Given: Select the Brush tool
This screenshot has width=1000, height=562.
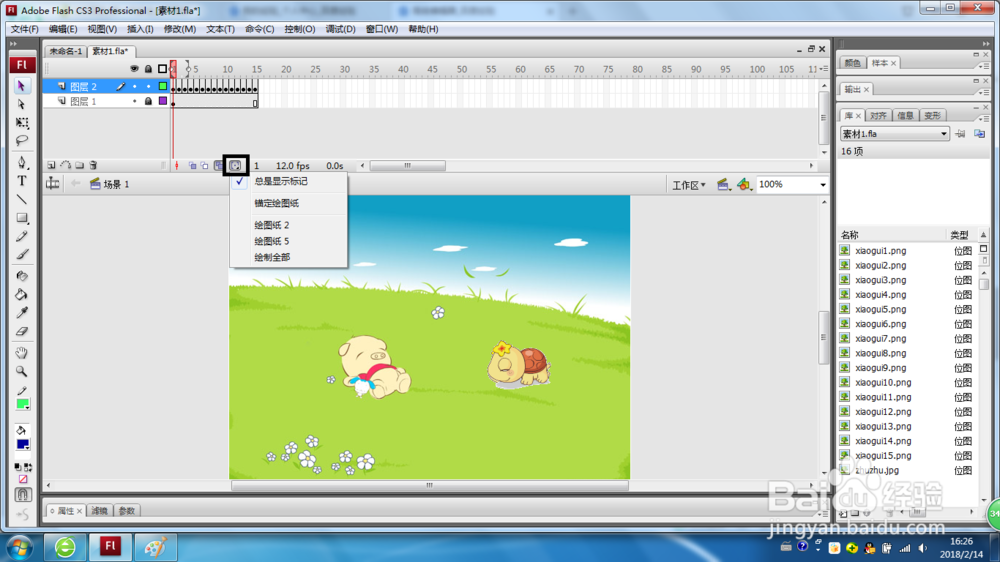Looking at the screenshot, I should [x=22, y=255].
